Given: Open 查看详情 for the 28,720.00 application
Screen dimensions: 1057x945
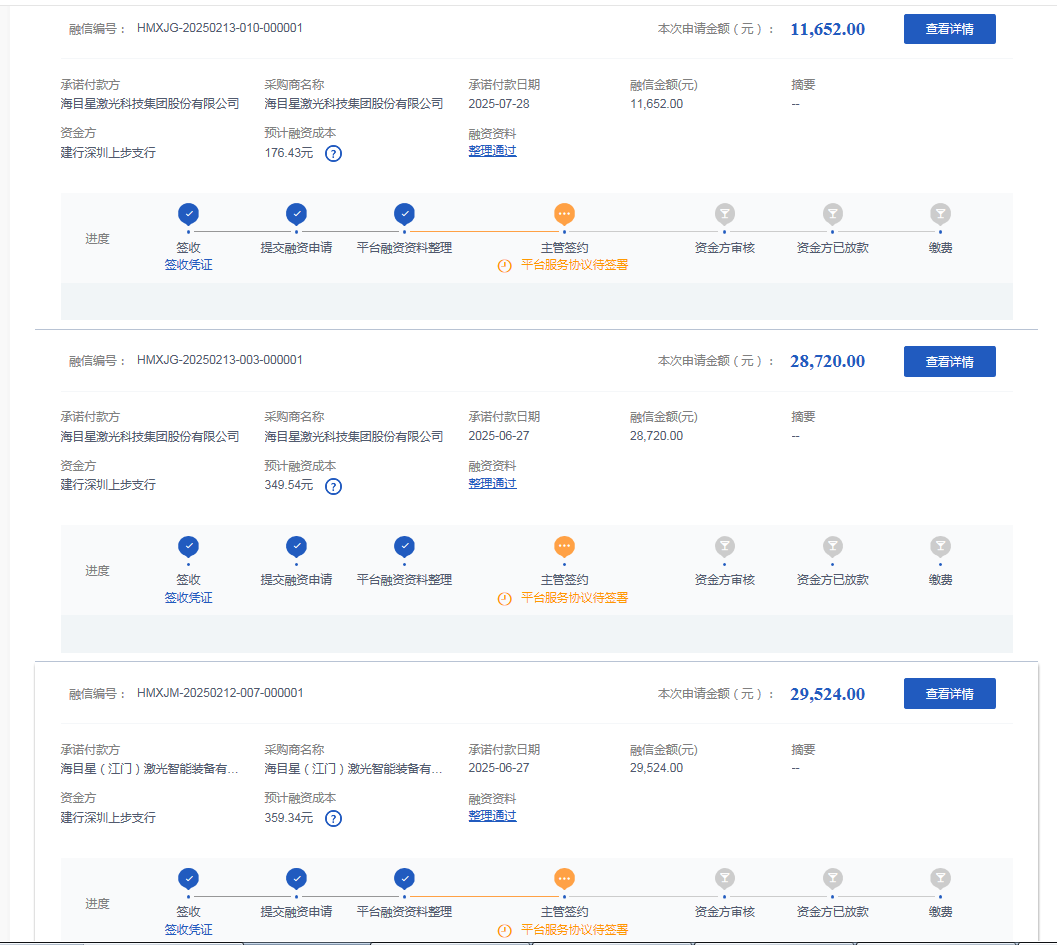Looking at the screenshot, I should 949,361.
